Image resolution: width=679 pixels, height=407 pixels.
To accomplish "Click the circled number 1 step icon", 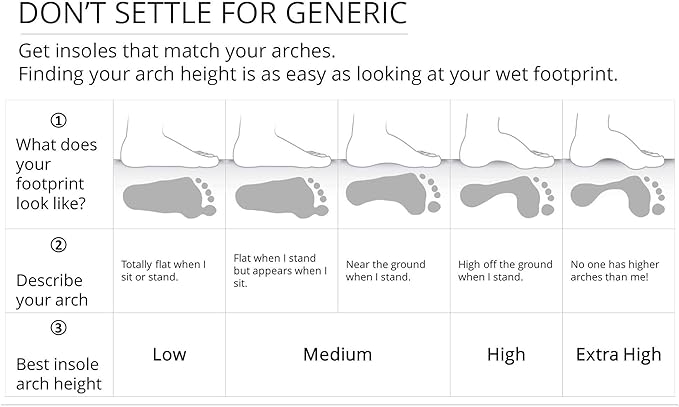I will 58,121.
